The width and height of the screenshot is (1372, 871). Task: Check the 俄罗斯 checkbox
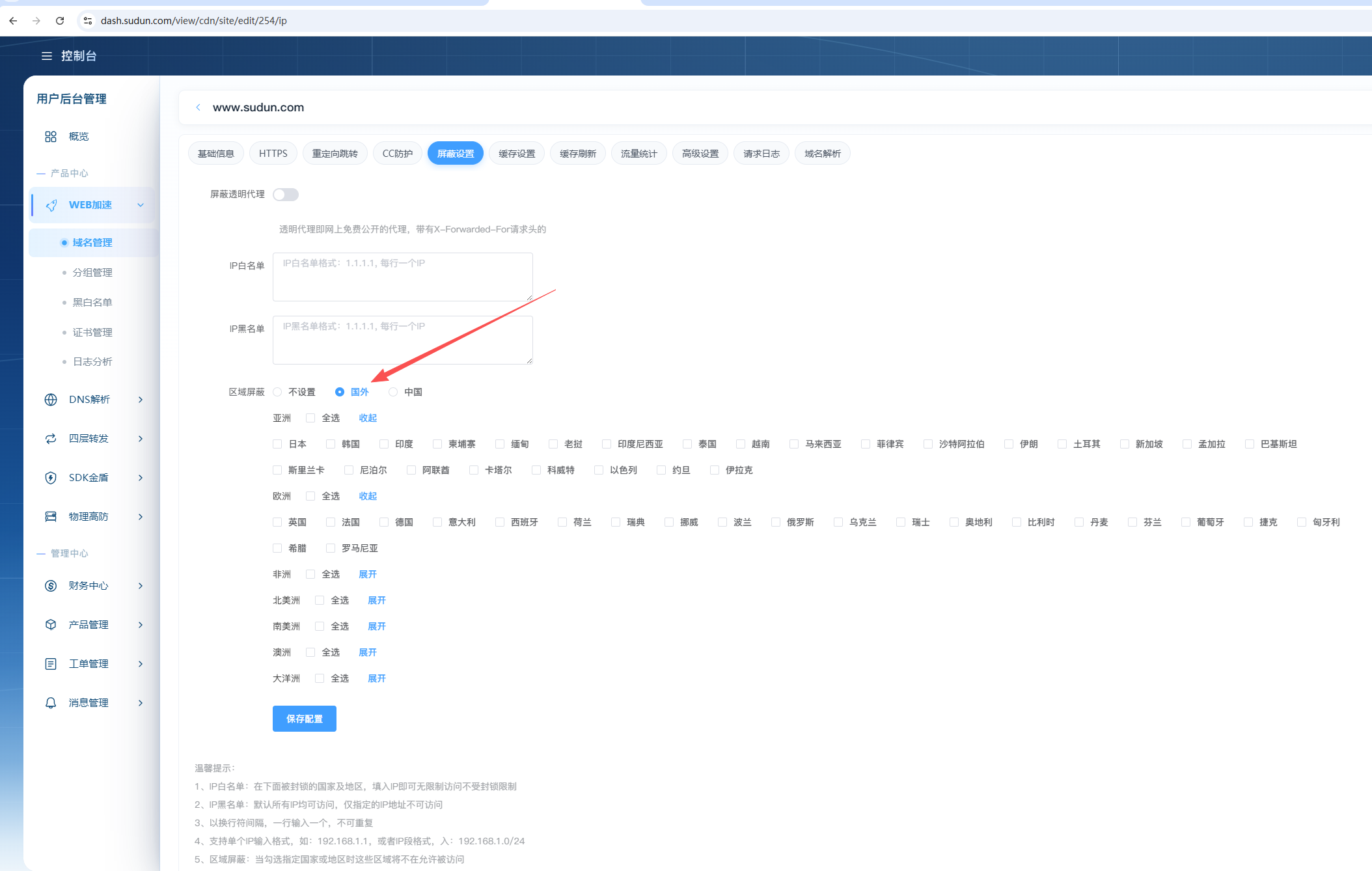point(776,522)
